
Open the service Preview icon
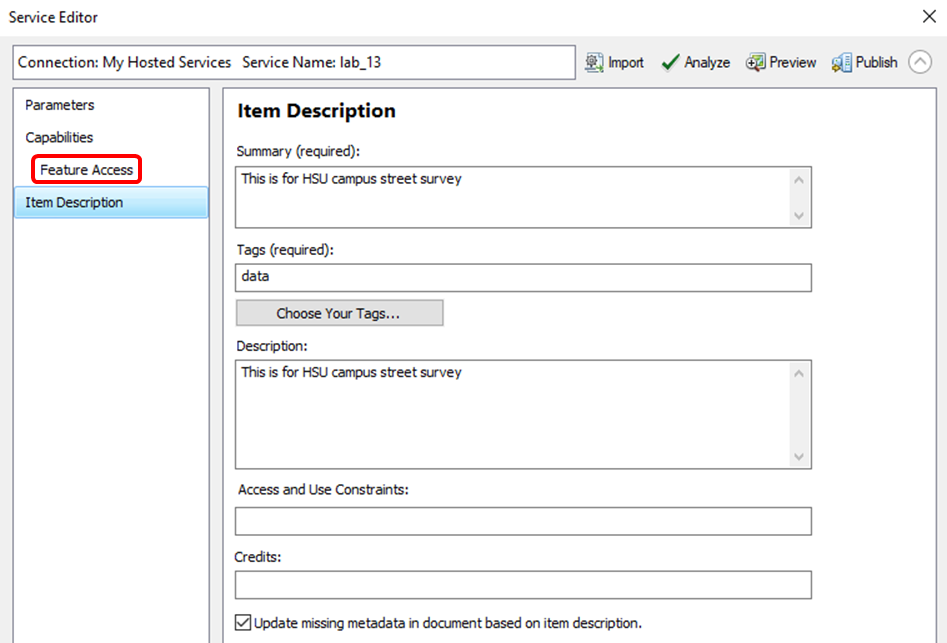click(x=756, y=62)
